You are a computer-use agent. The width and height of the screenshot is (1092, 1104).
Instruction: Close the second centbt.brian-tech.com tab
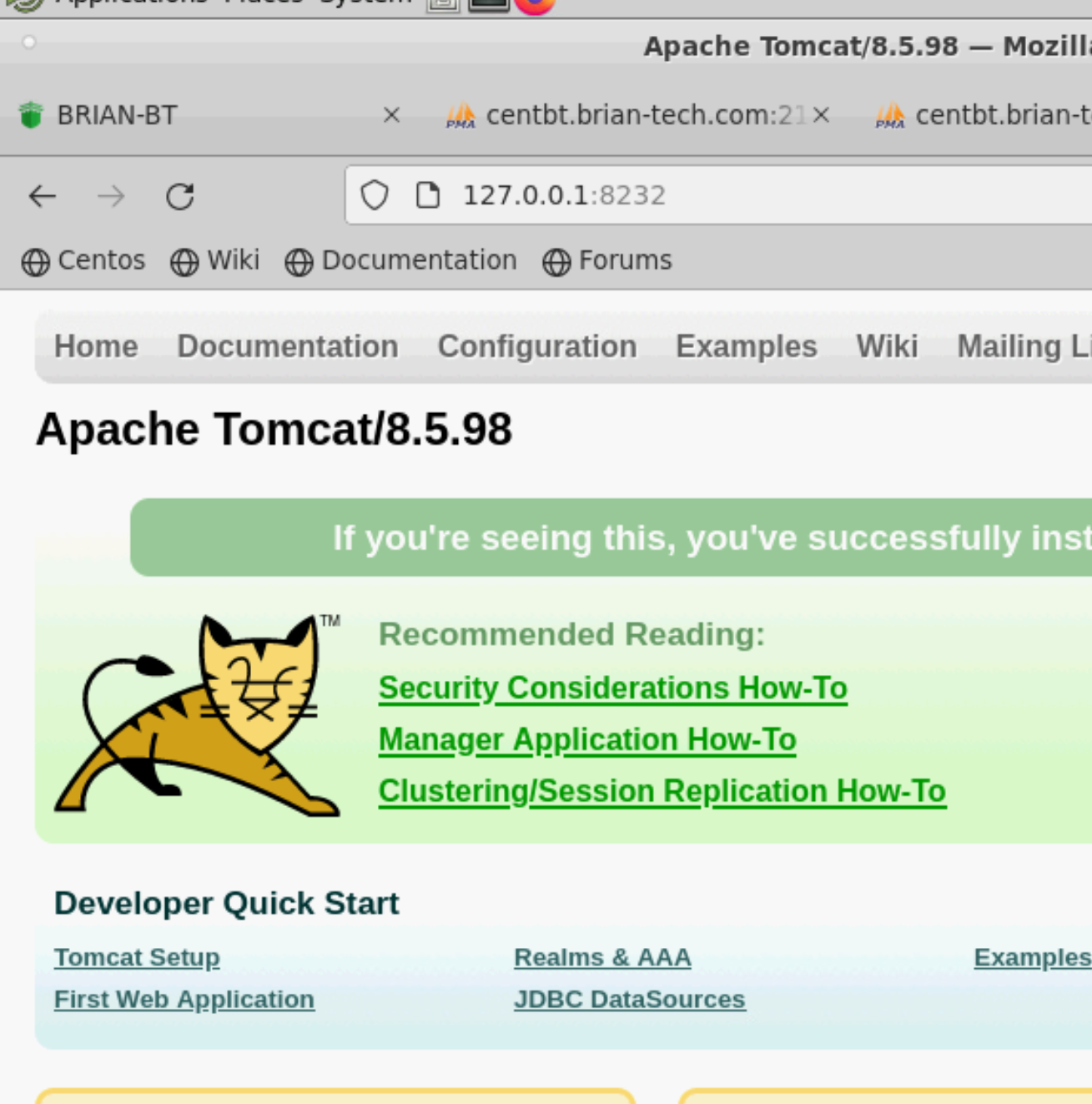pos(821,115)
